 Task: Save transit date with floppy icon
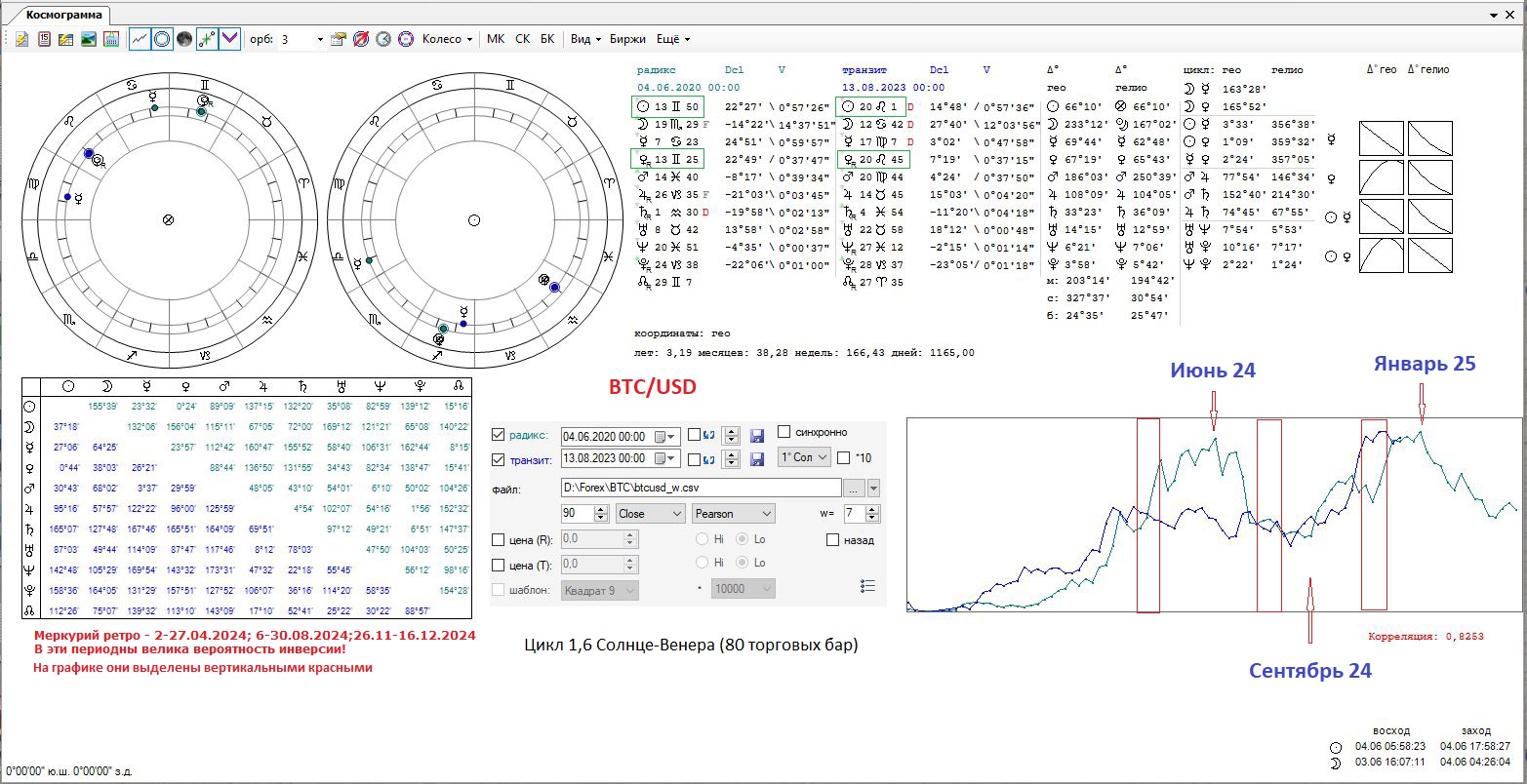click(x=757, y=458)
